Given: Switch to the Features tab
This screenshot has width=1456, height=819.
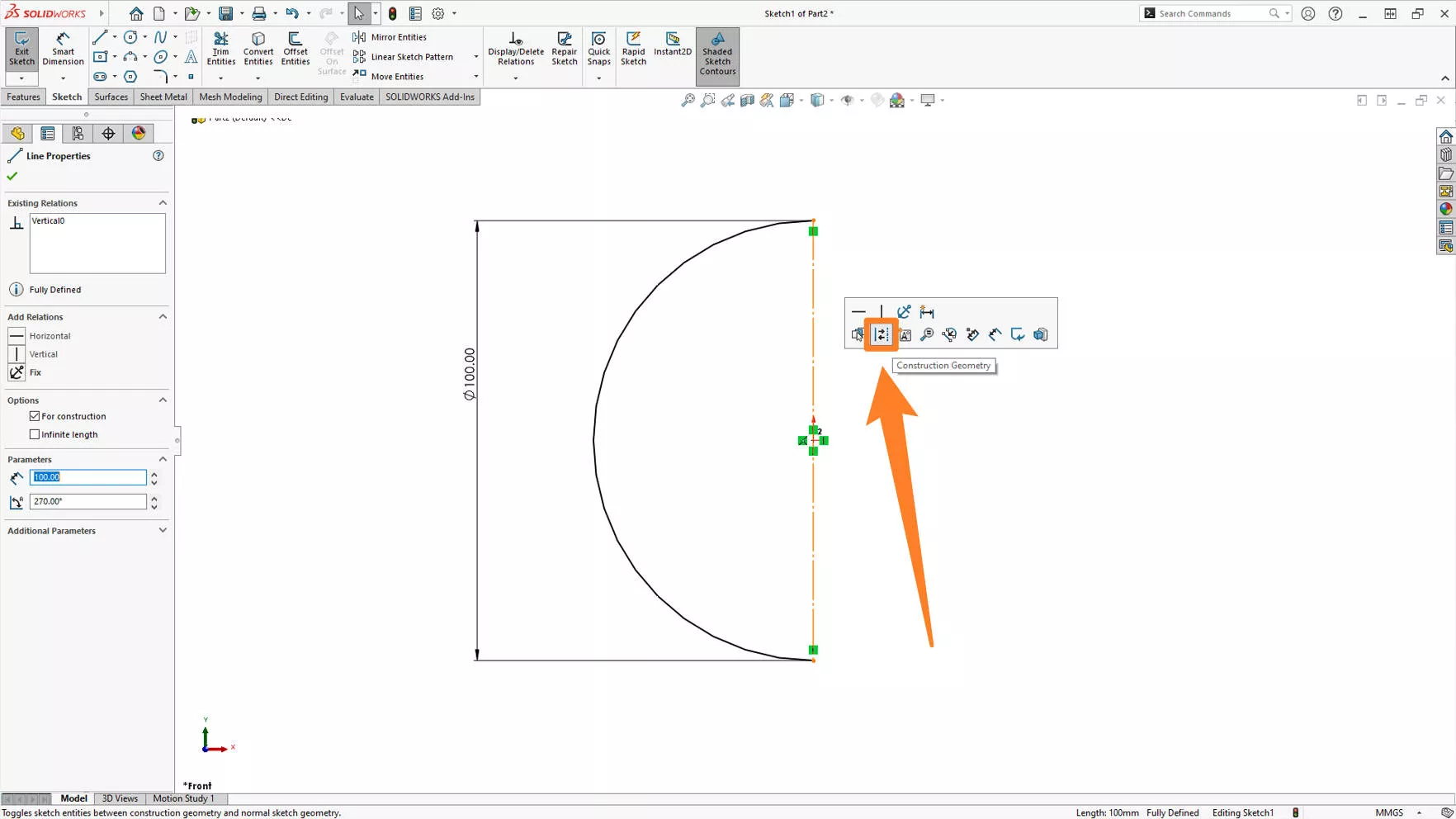Looking at the screenshot, I should (x=23, y=97).
